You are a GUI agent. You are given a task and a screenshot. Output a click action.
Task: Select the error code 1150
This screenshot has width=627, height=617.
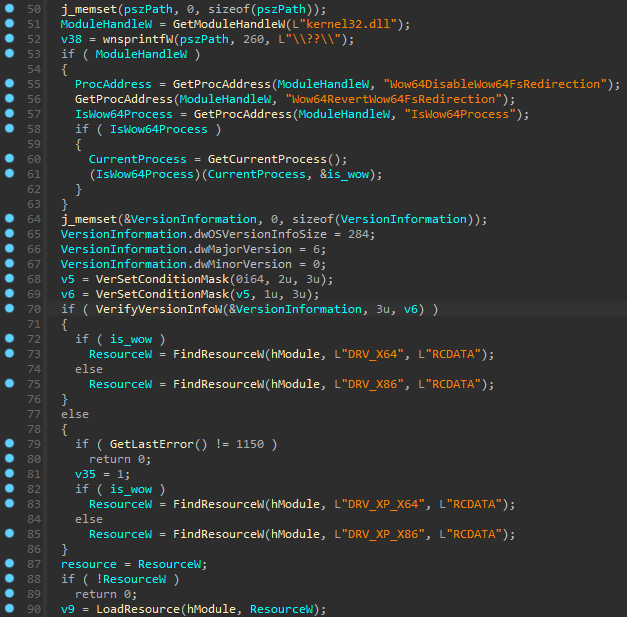click(250, 444)
